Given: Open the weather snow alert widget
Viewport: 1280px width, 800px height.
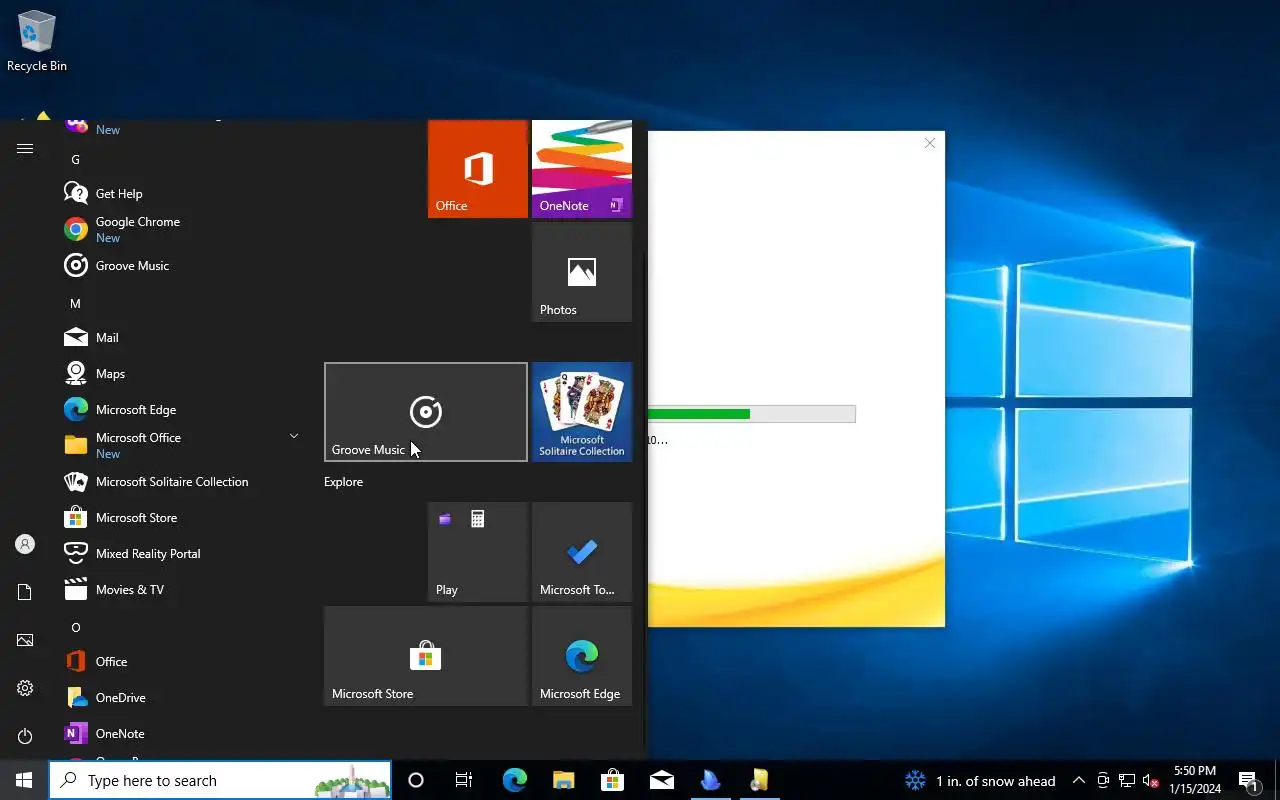Looking at the screenshot, I should [980, 780].
